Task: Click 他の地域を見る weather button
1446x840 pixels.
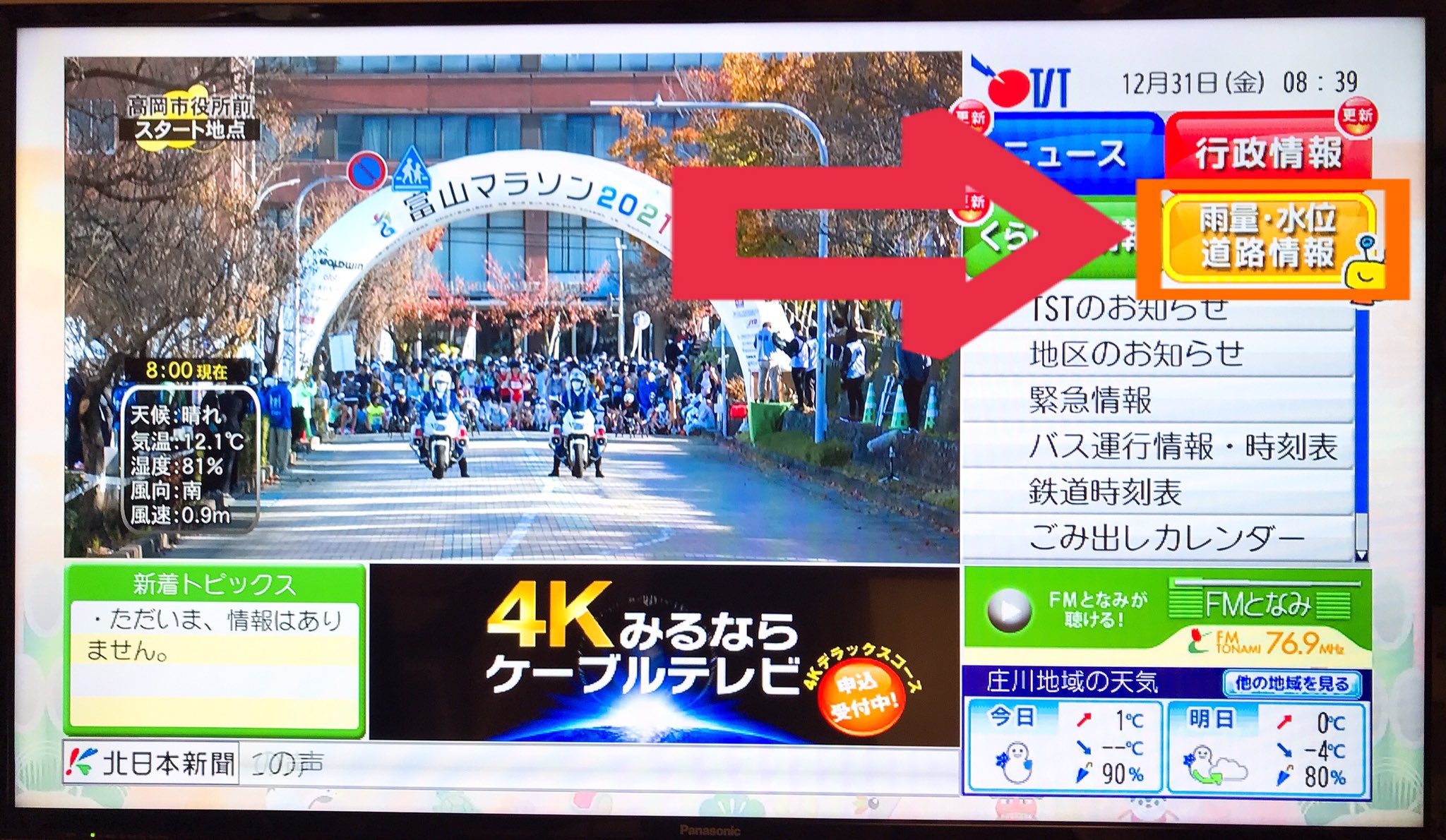Action: coord(1291,683)
